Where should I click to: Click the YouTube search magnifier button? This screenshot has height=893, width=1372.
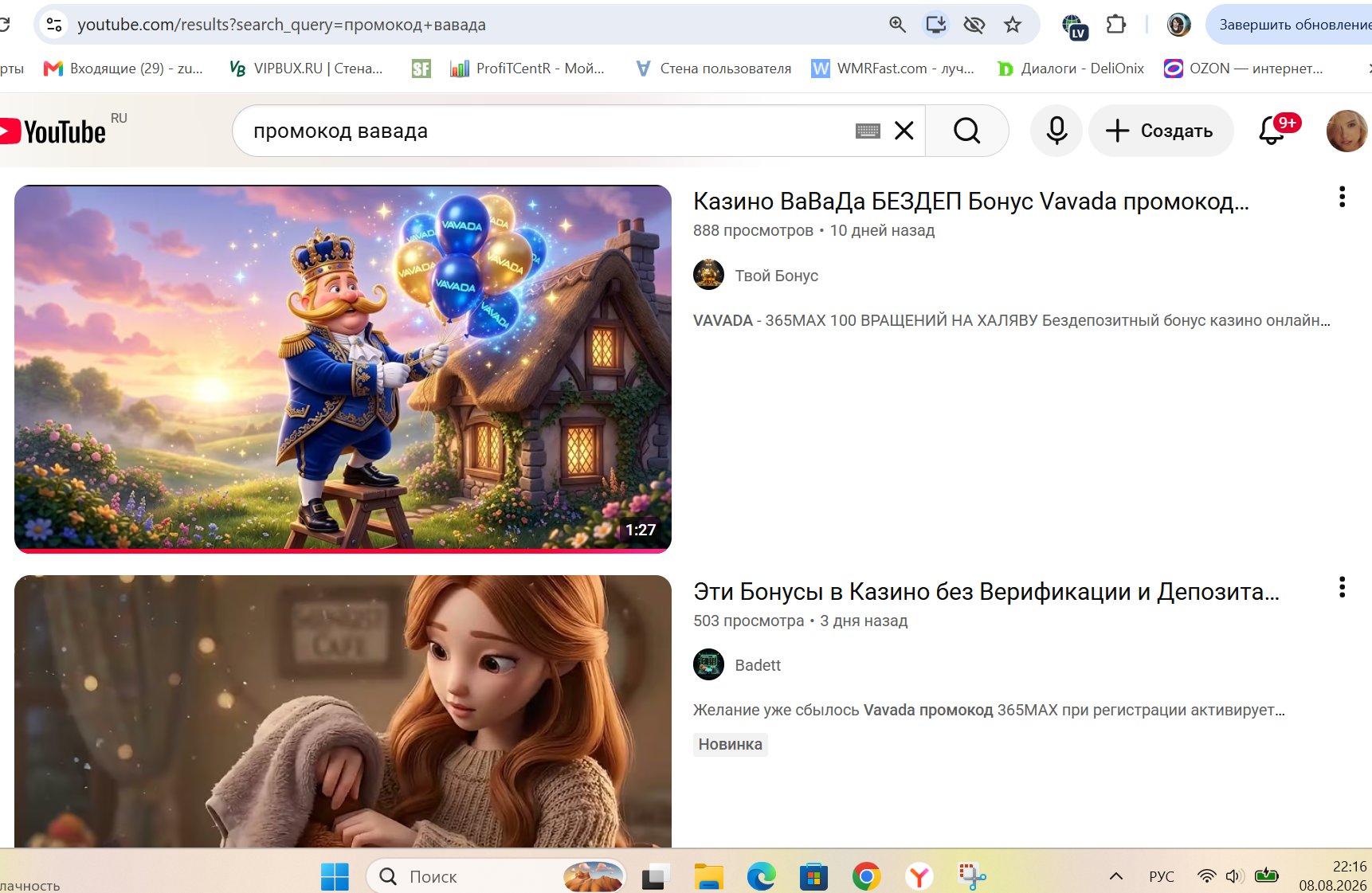[x=967, y=131]
